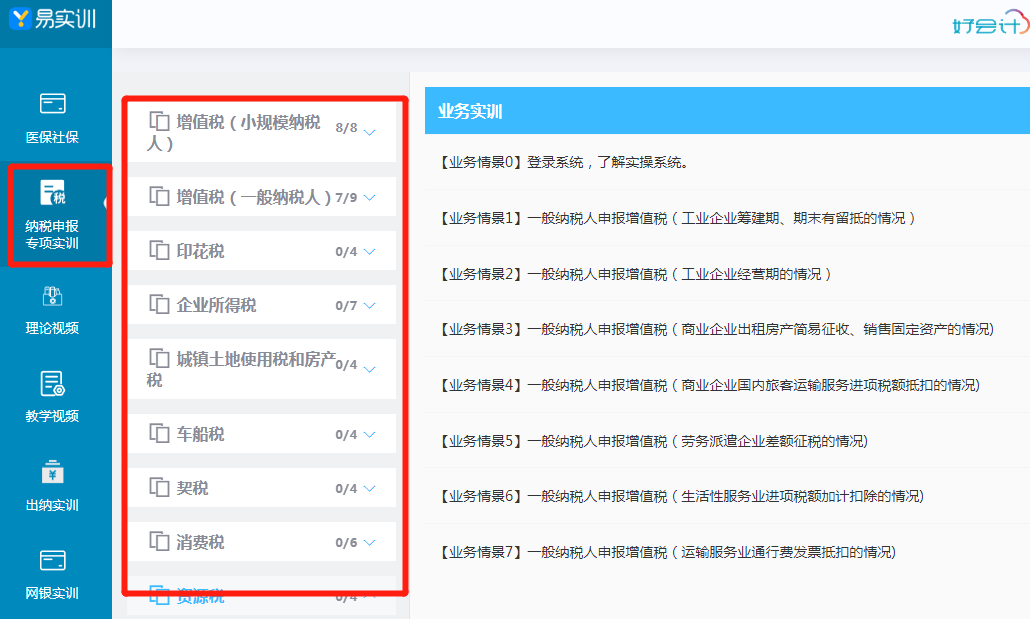
Task: Click copy icon beside 增值税（小规模纳税人）
Action: coord(159,122)
